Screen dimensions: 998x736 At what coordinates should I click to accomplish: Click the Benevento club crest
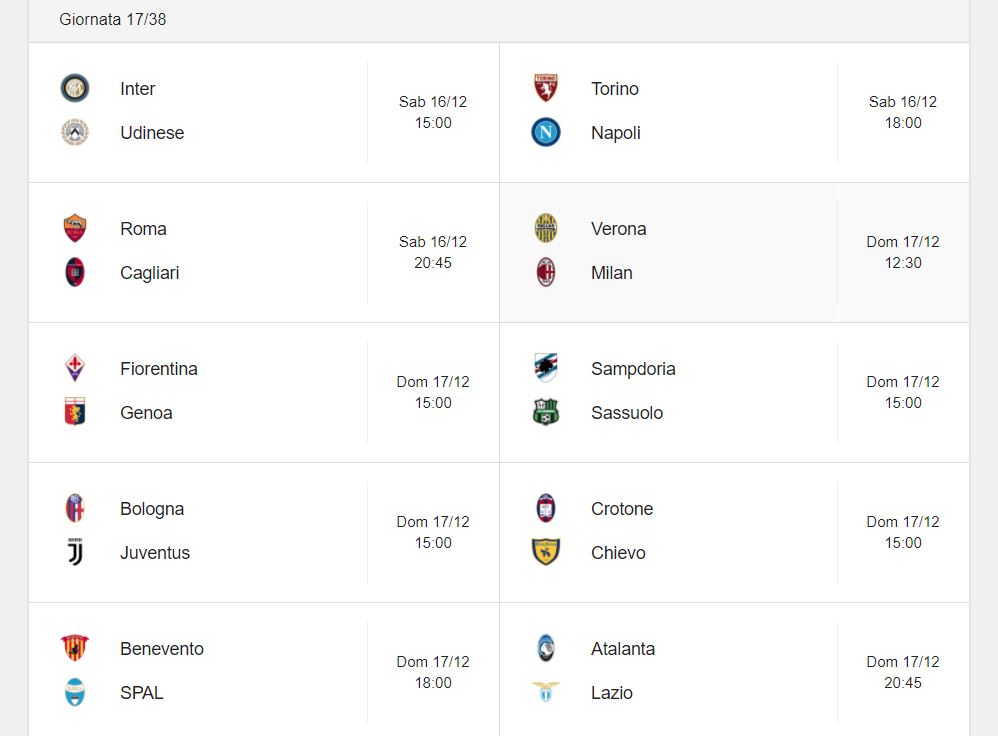pos(74,648)
